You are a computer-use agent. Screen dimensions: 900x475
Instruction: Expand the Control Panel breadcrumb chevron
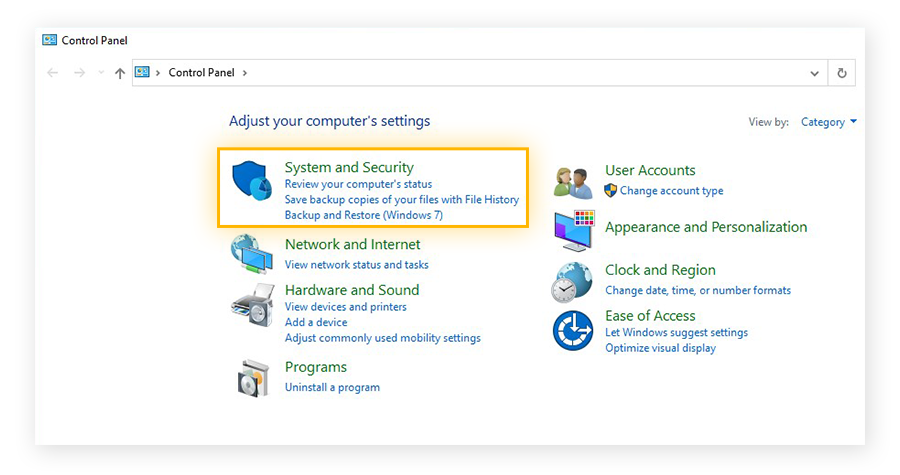(245, 73)
